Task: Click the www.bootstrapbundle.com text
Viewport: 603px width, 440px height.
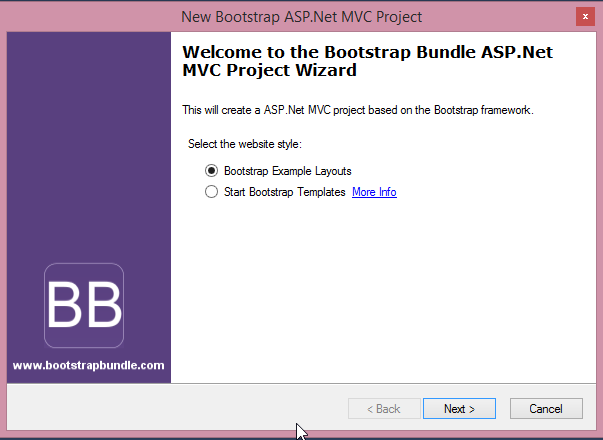Action: coord(88,365)
